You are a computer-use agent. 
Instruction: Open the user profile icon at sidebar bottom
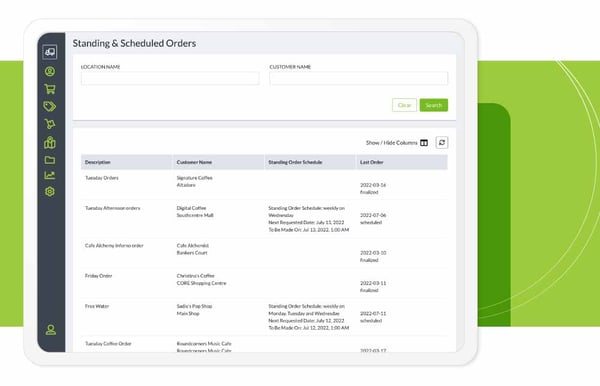coord(51,330)
